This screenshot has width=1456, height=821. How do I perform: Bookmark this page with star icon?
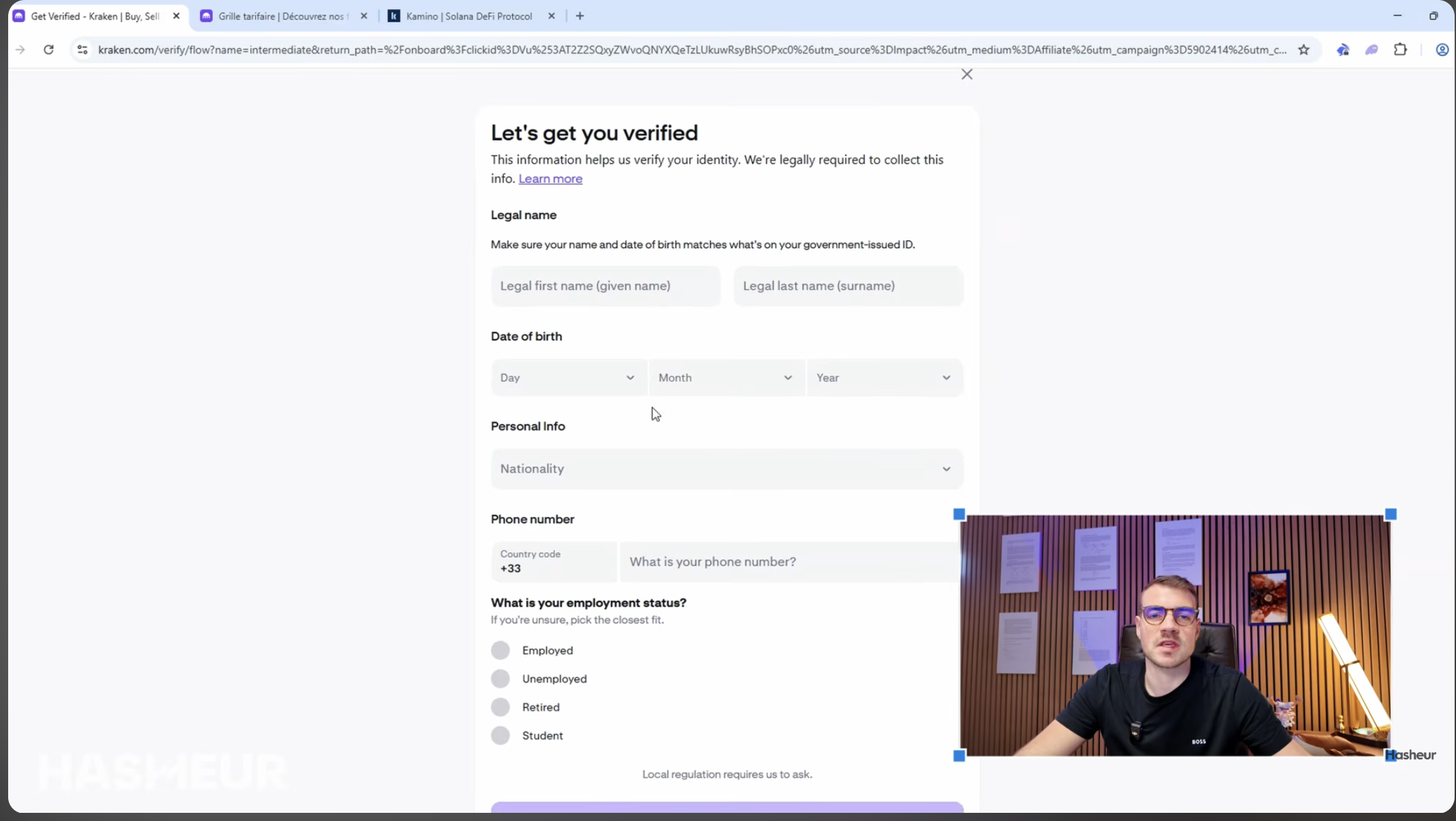1303,50
